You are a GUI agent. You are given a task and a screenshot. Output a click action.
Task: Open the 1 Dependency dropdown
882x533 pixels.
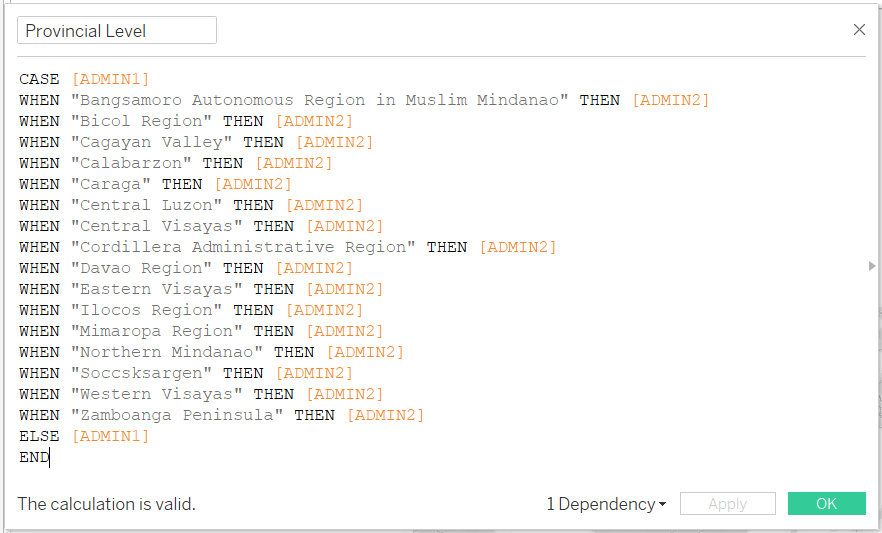point(606,504)
